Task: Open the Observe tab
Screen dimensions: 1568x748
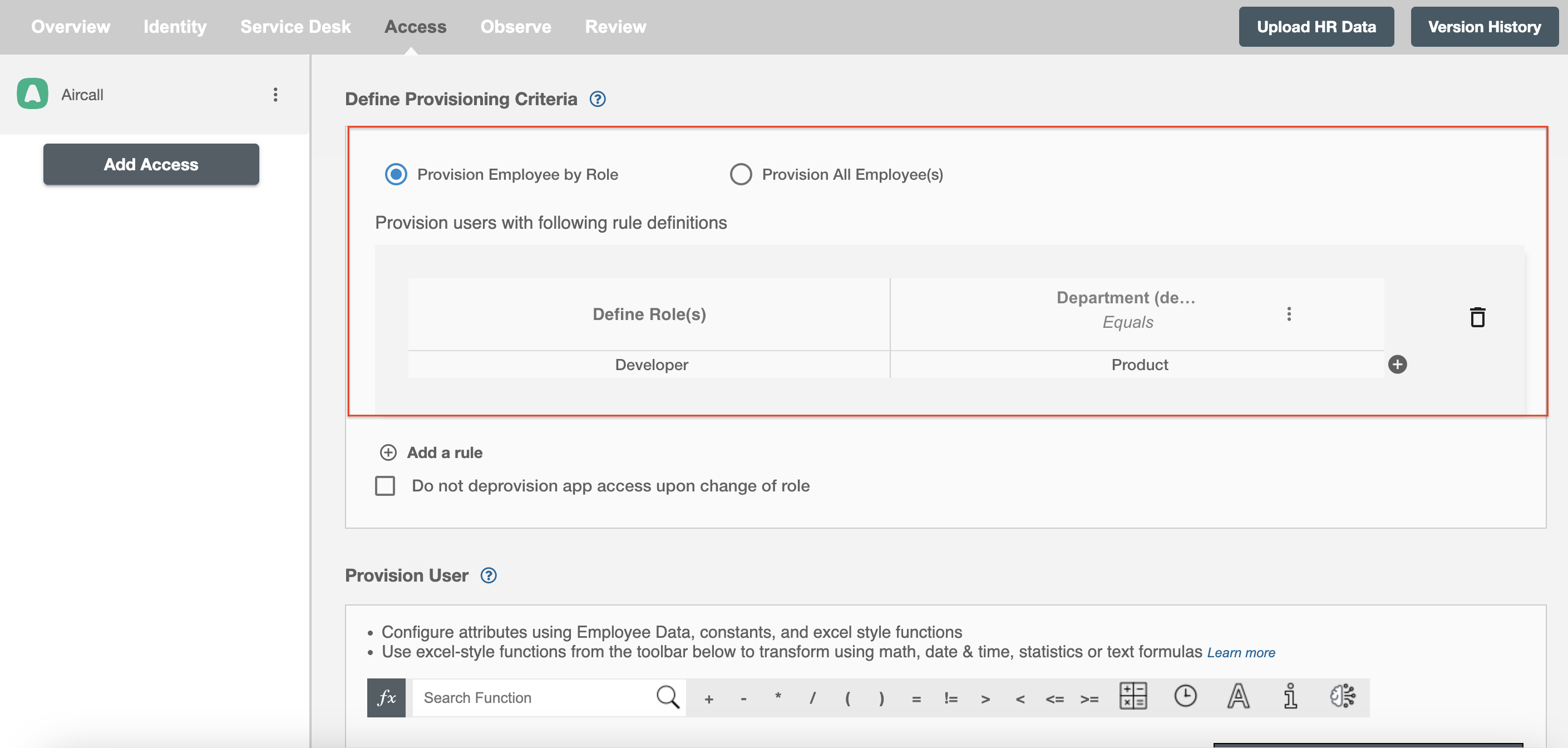Action: pyautogui.click(x=516, y=27)
